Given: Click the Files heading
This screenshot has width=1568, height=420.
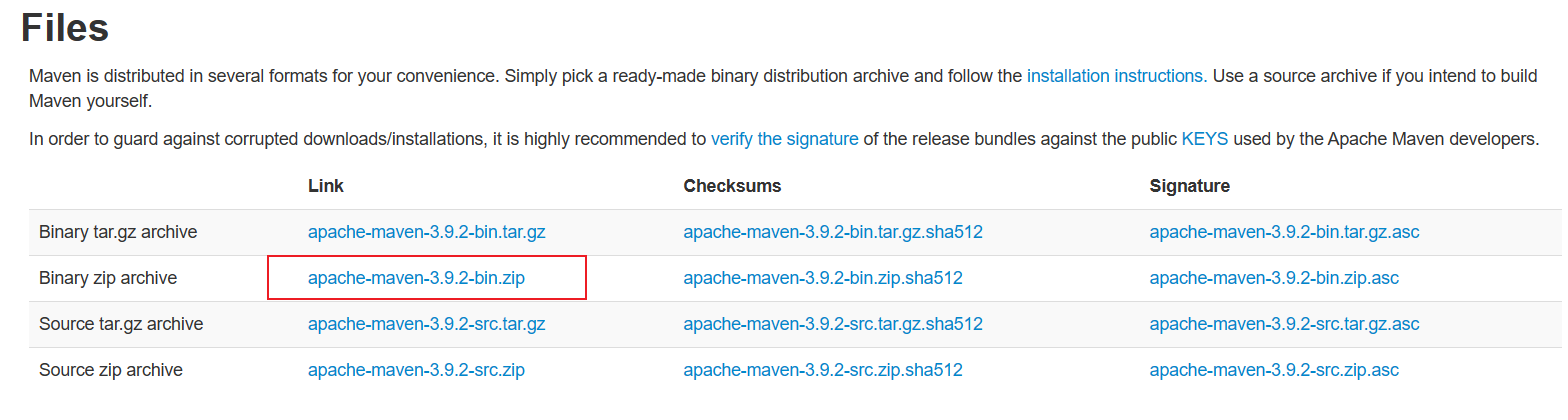Looking at the screenshot, I should (x=65, y=27).
